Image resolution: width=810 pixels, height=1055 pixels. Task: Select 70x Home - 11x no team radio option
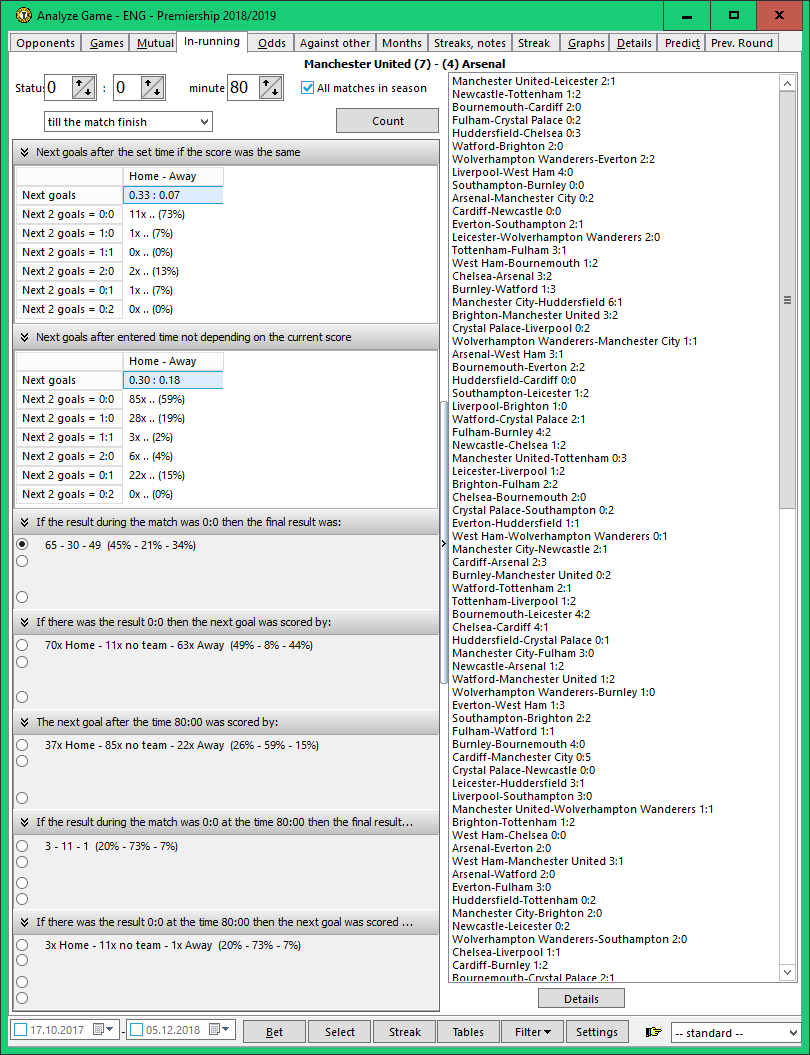(22, 645)
